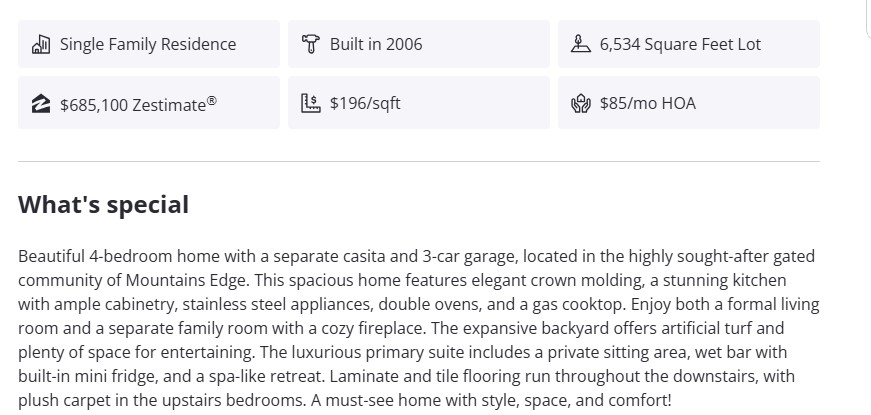Click the lot size icon beside 6,534 Square Feet
Image resolution: width=871 pixels, height=415 pixels.
tap(581, 44)
